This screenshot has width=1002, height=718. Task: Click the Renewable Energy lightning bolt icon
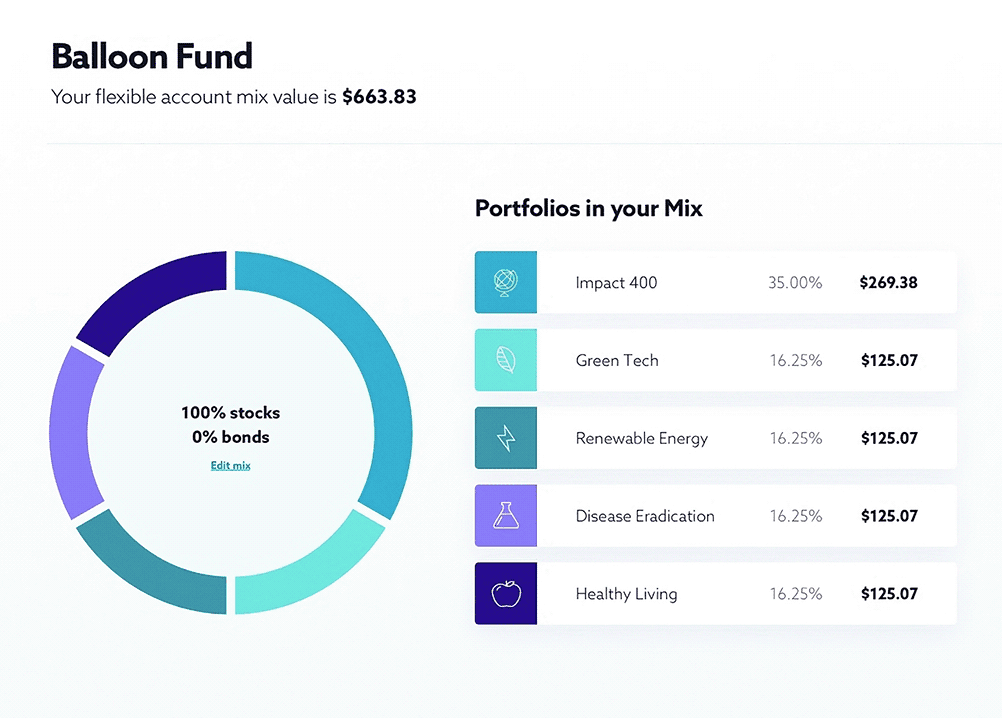505,438
